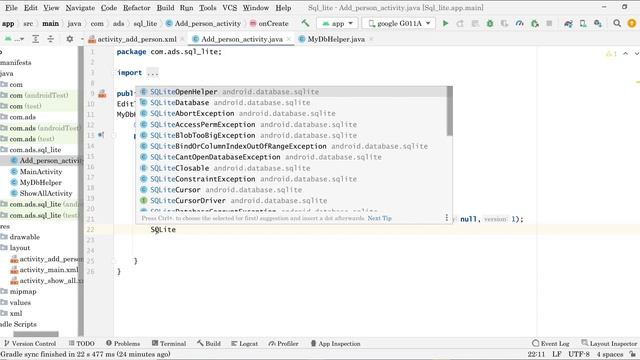The image size is (640, 360).
Task: Click the Stop square icon
Action: 549,23
